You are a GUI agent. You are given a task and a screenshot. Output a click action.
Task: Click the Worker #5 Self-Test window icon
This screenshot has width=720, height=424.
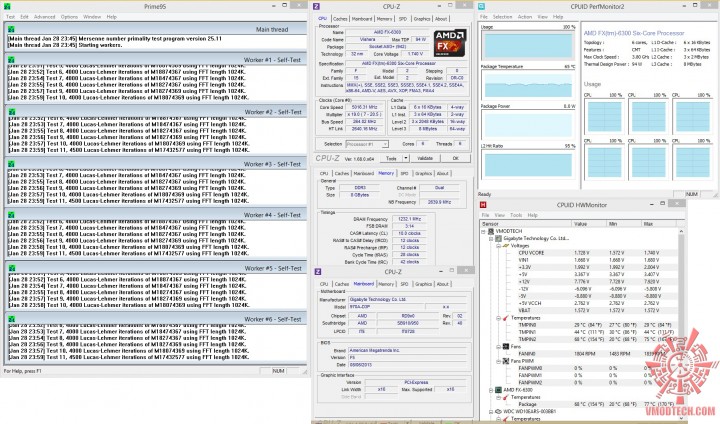11,268
